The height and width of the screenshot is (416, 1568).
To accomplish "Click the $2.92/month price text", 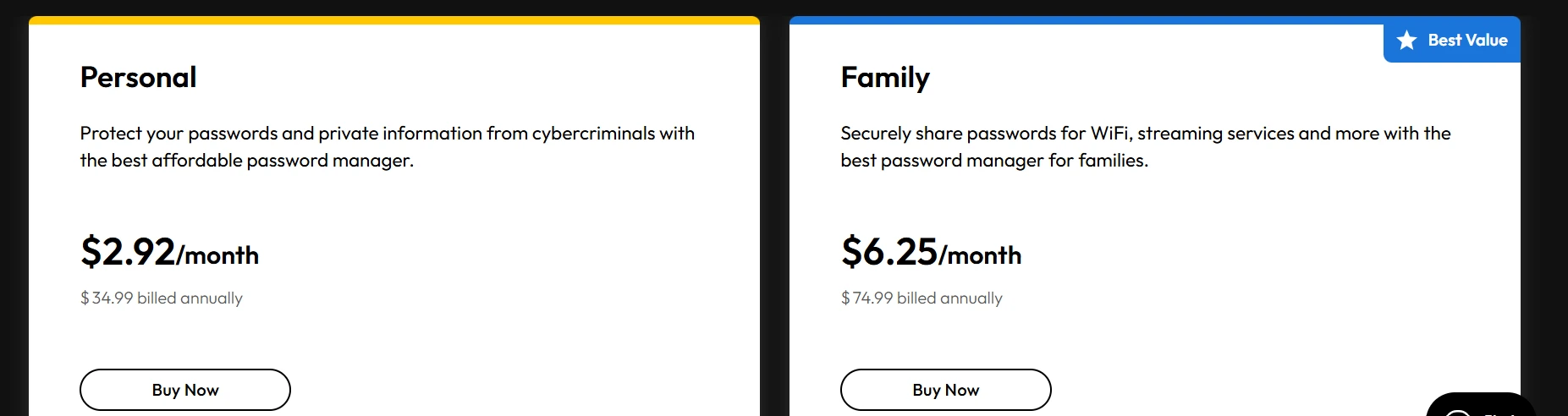I will pos(169,251).
